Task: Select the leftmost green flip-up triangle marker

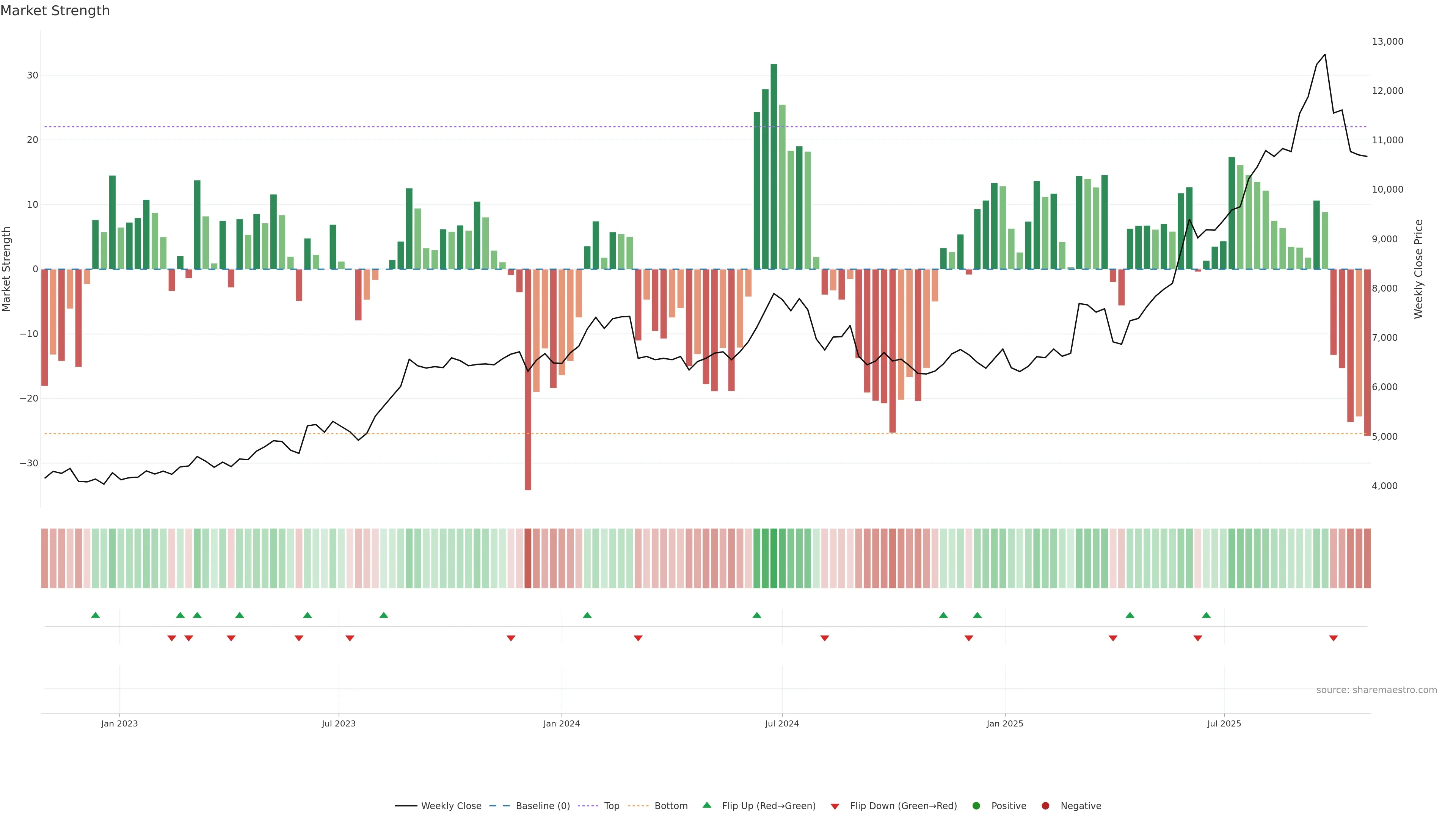Action: pos(96,615)
